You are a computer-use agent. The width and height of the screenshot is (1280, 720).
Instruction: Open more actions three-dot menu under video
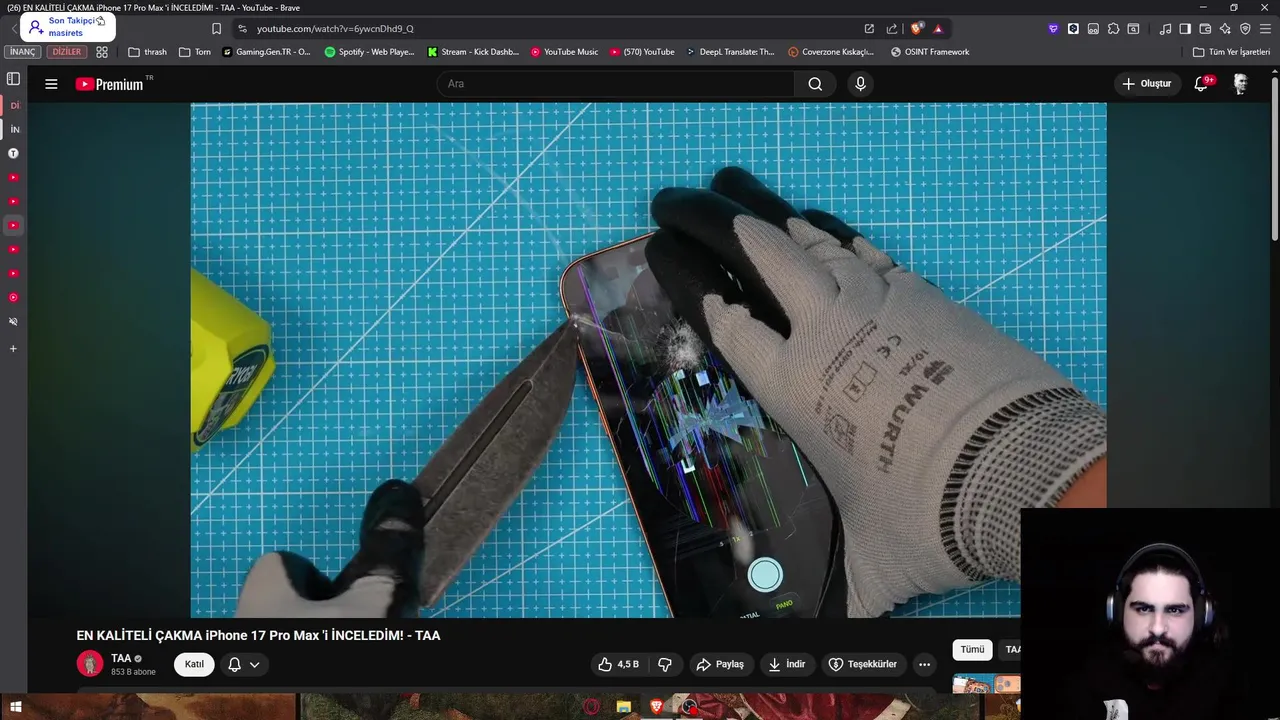[x=924, y=664]
